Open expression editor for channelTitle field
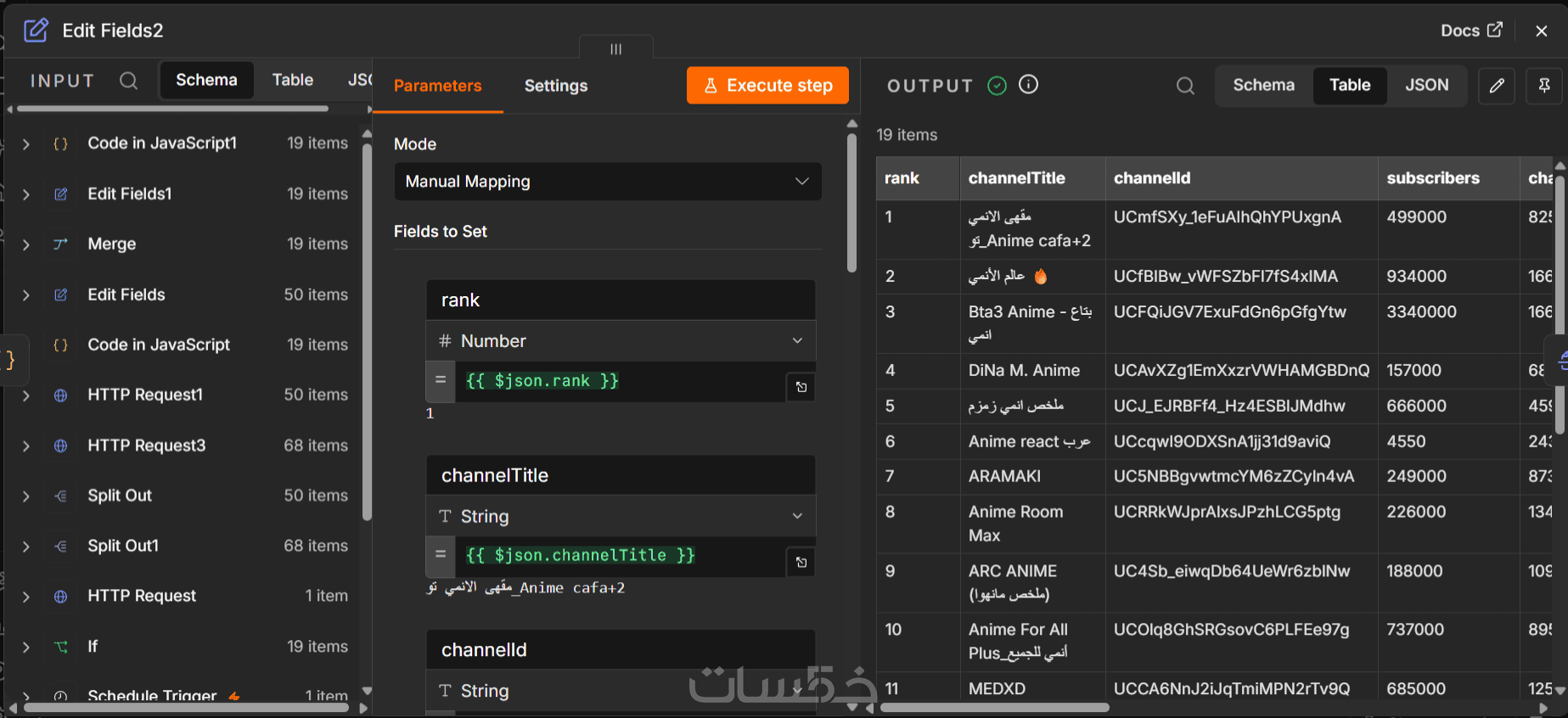The image size is (1568, 718). [x=801, y=562]
